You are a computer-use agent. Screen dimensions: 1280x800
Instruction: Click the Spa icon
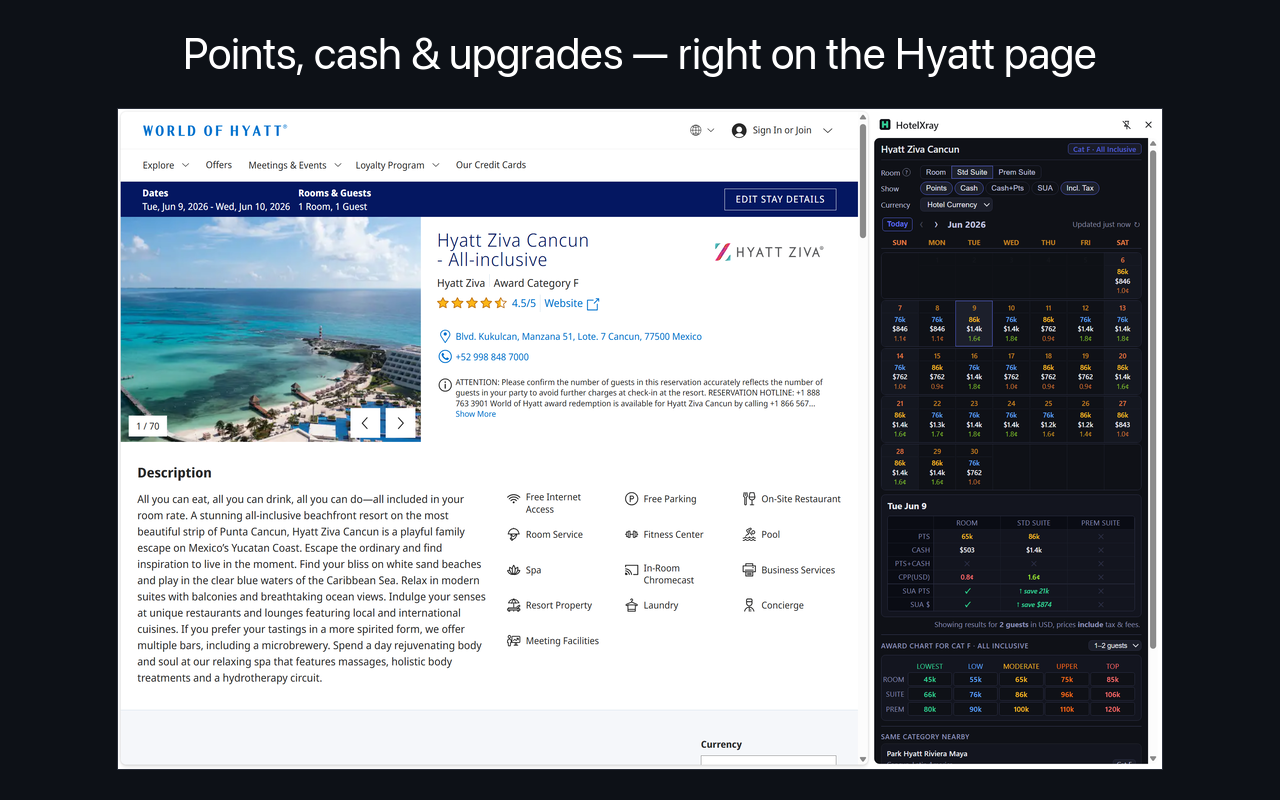pos(514,570)
